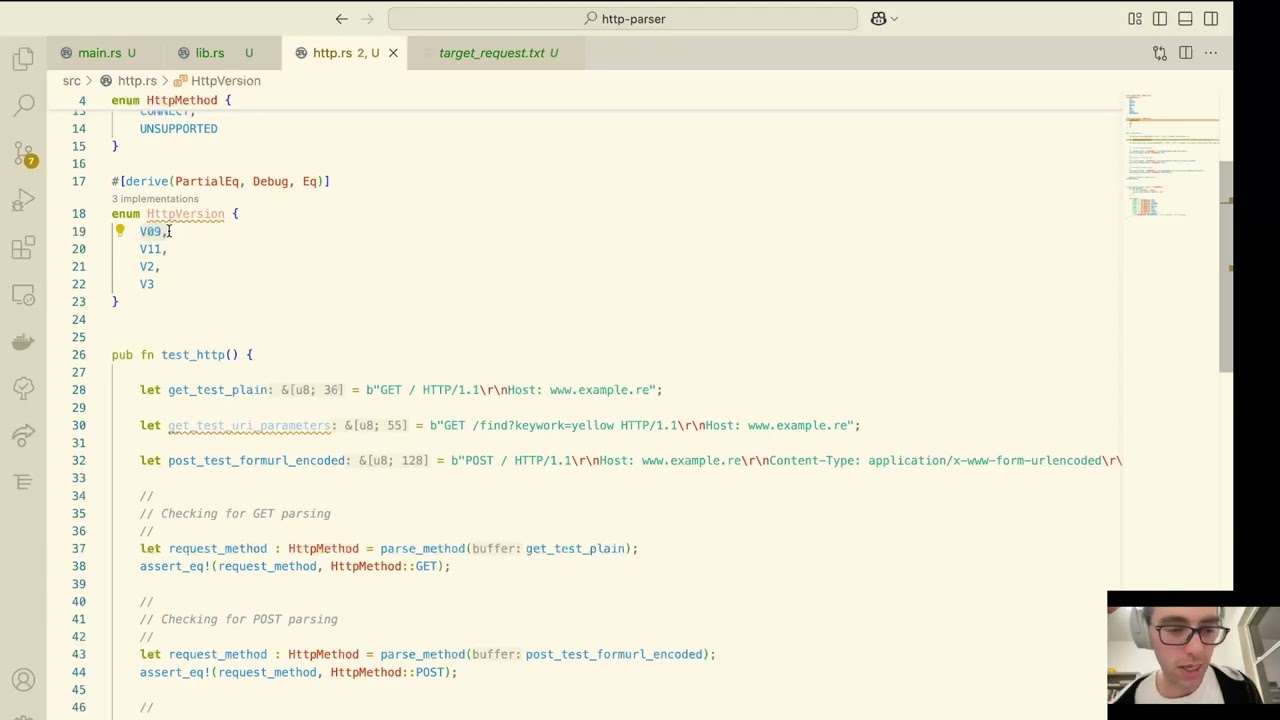Open the Explorer view in activity bar
Image resolution: width=1280 pixels, height=720 pixels.
24,58
